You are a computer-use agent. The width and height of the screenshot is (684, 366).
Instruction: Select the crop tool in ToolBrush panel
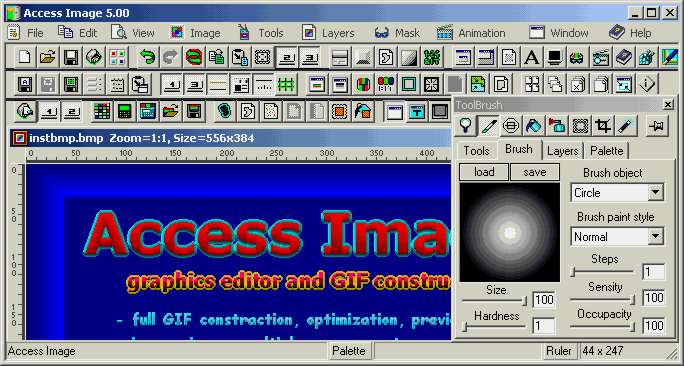coord(602,126)
